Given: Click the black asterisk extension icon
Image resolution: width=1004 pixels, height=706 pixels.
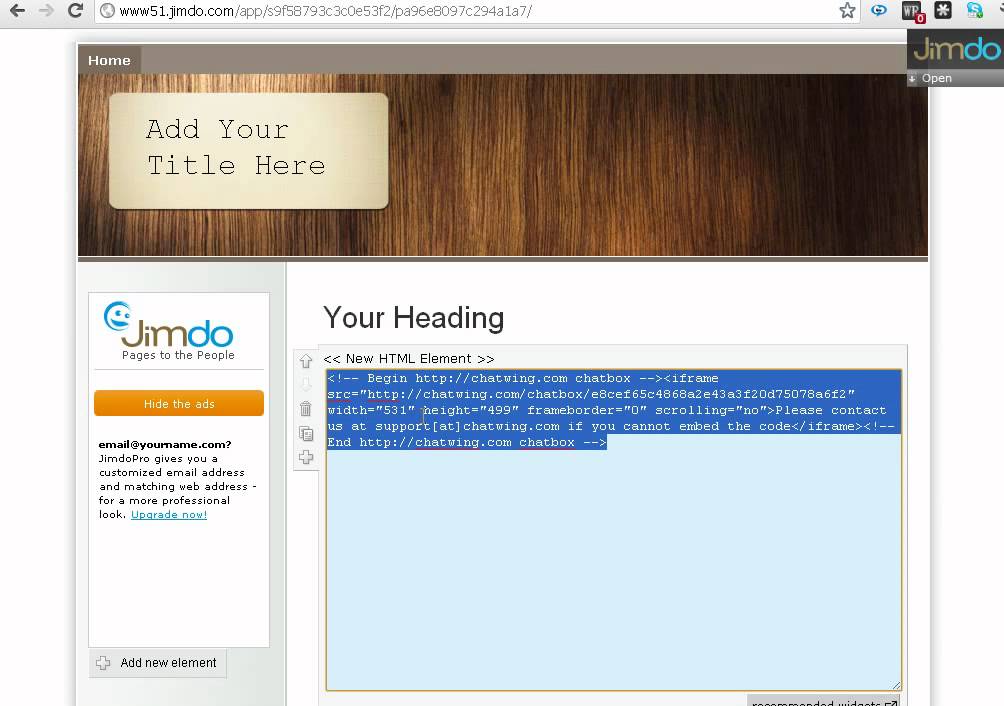Looking at the screenshot, I should point(943,10).
